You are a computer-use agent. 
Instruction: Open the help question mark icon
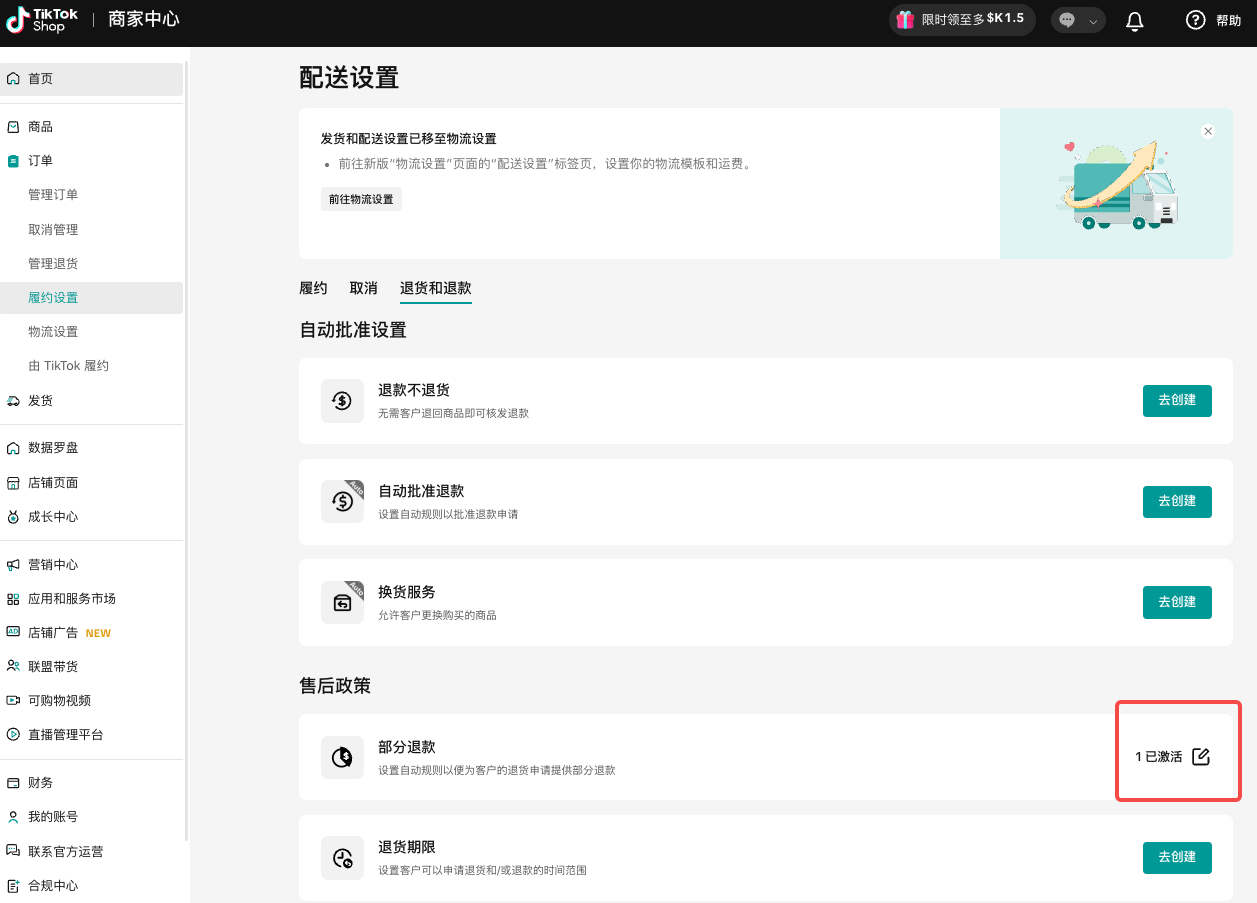1195,20
